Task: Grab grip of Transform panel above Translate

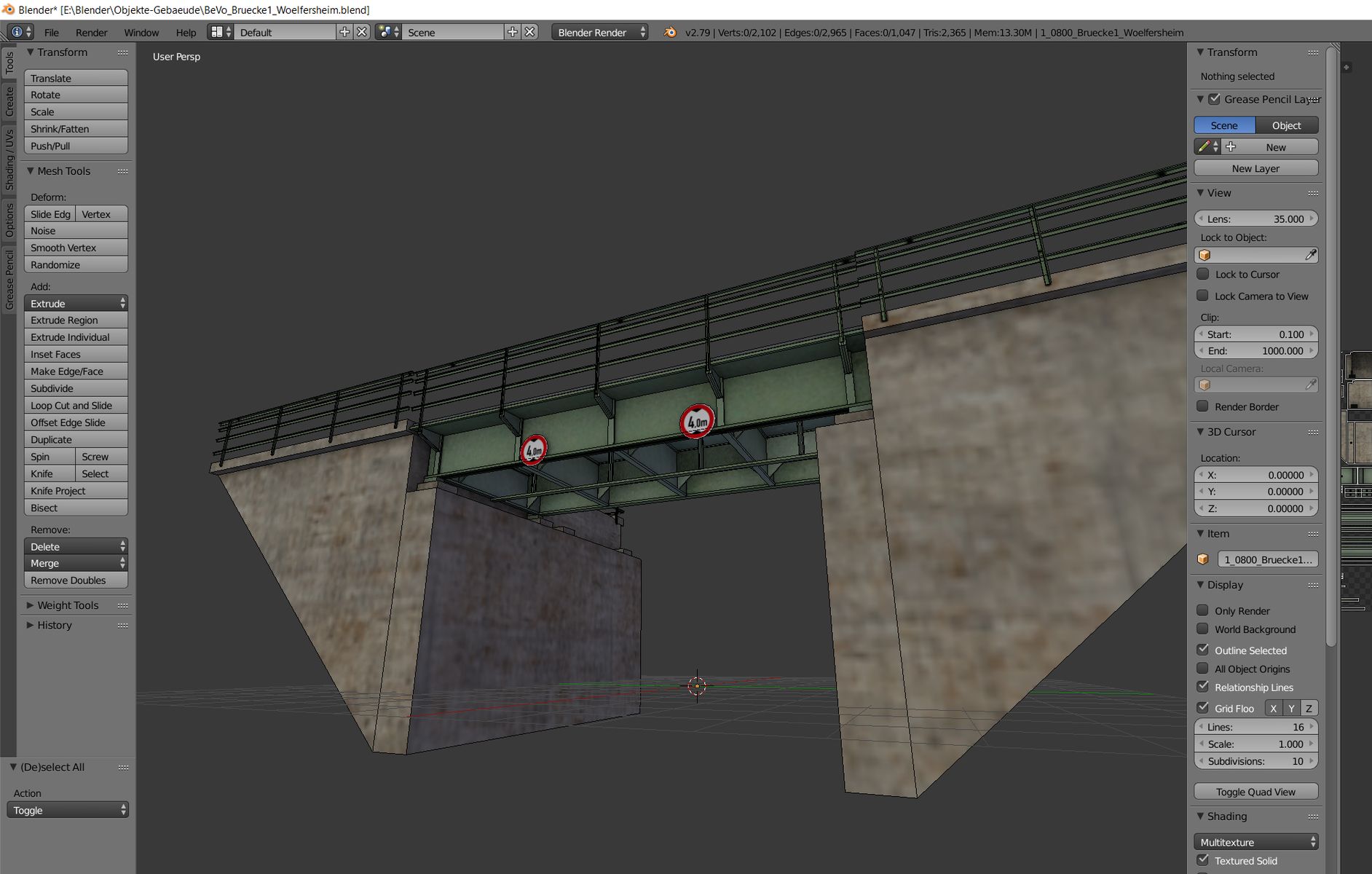Action: point(122,53)
